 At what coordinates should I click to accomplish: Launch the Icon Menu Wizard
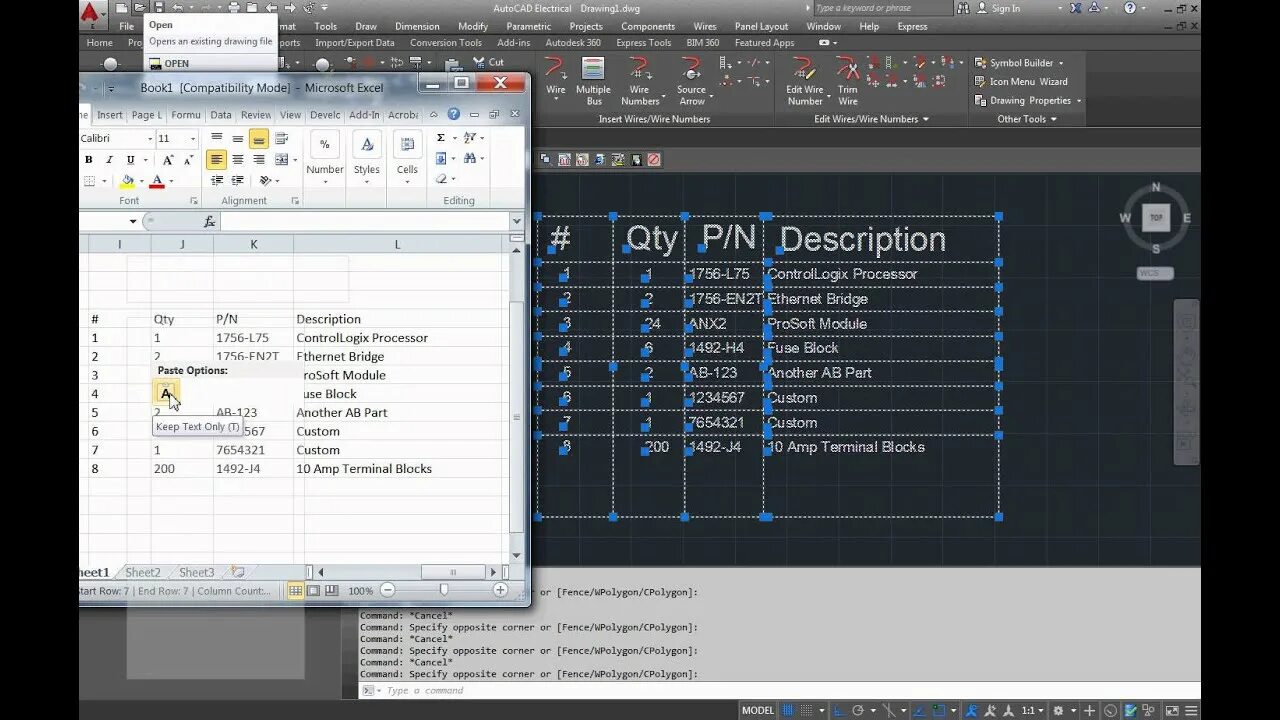tap(1021, 82)
